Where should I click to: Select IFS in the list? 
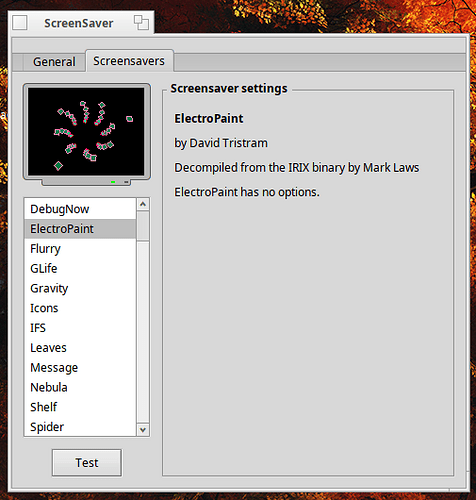click(x=80, y=328)
